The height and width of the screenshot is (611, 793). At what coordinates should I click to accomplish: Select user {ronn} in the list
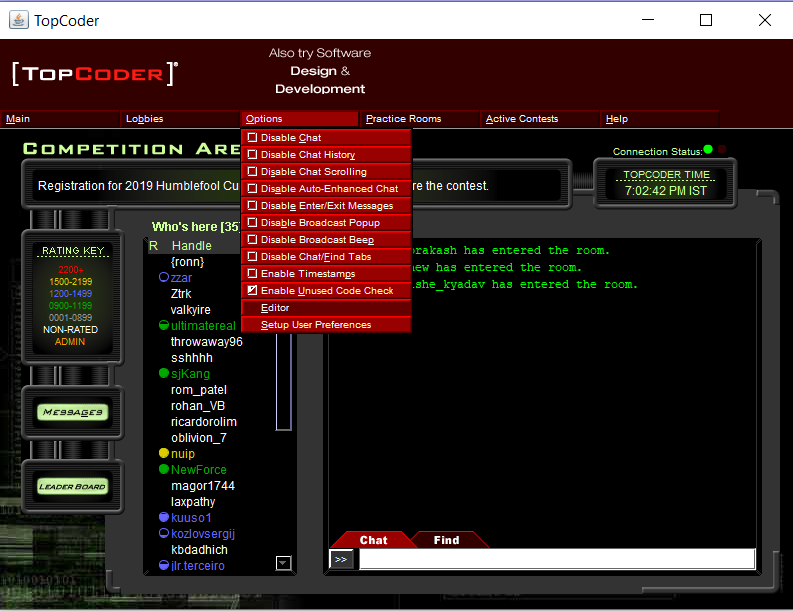[x=188, y=262]
